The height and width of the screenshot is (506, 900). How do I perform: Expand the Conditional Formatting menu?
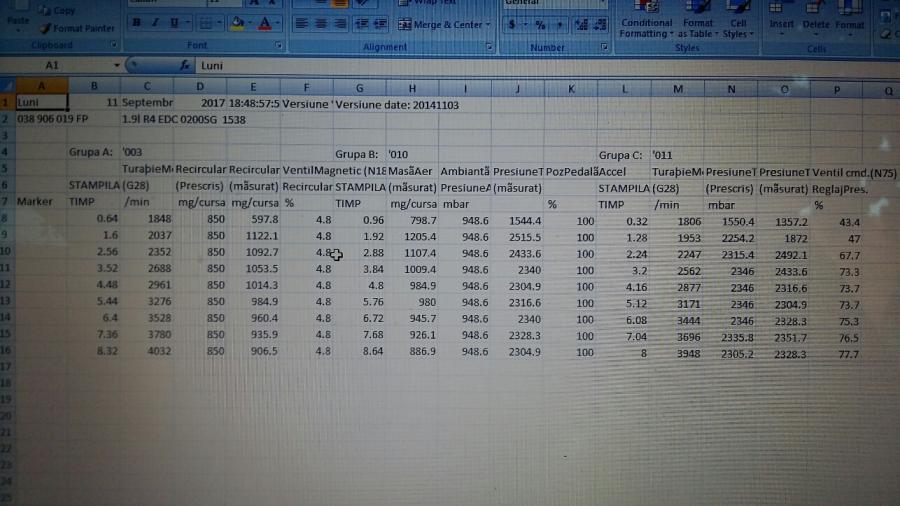coord(646,28)
